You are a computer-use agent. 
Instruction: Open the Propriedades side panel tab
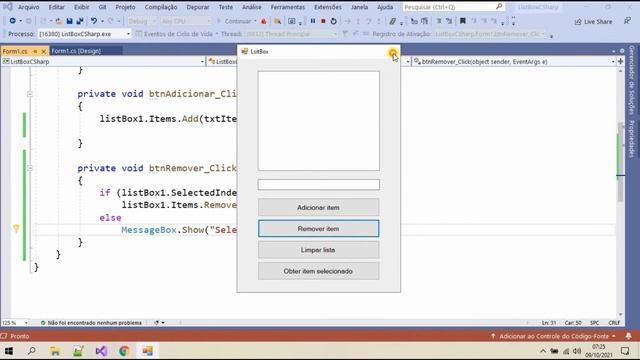click(632, 139)
